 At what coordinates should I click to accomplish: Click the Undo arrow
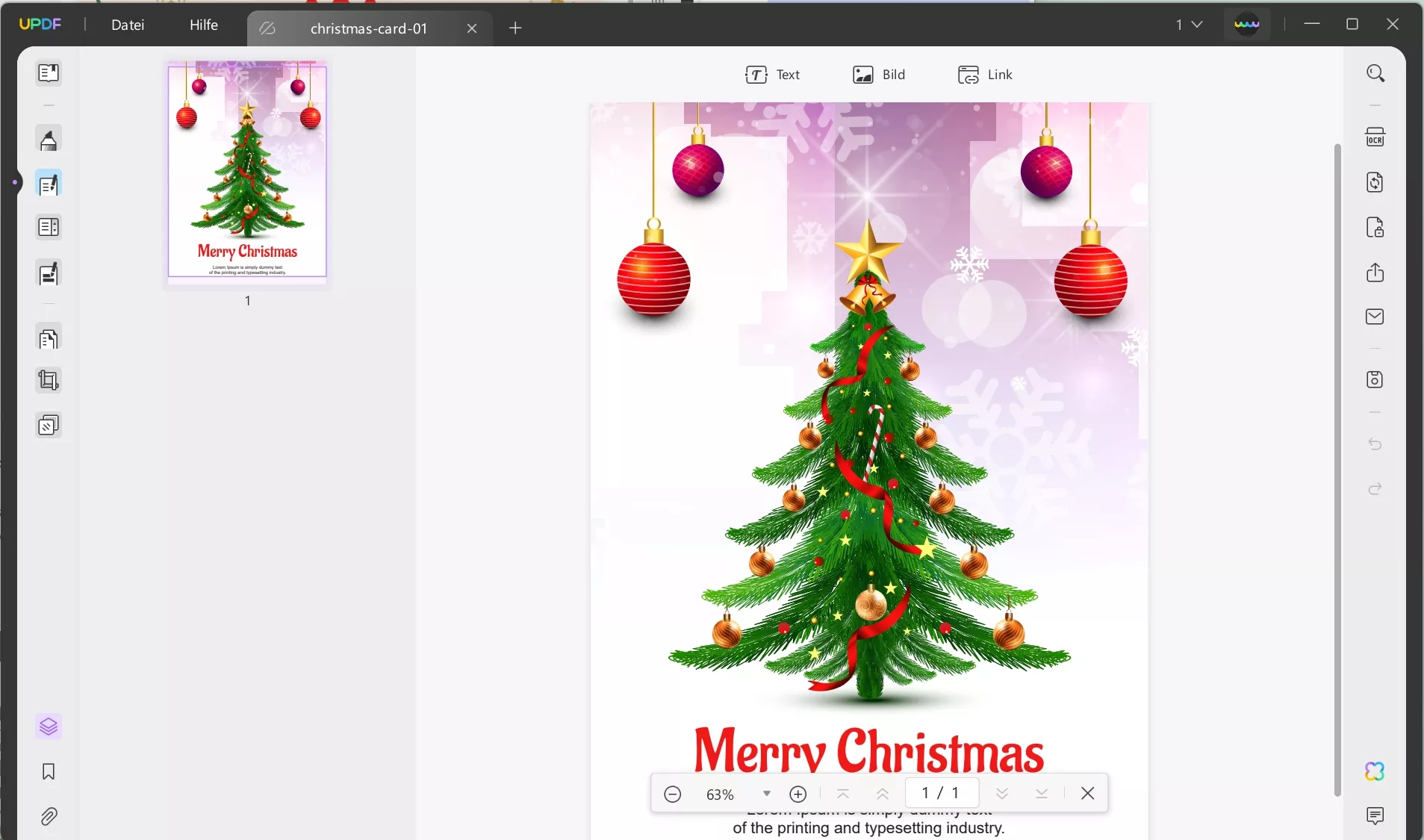click(1375, 444)
